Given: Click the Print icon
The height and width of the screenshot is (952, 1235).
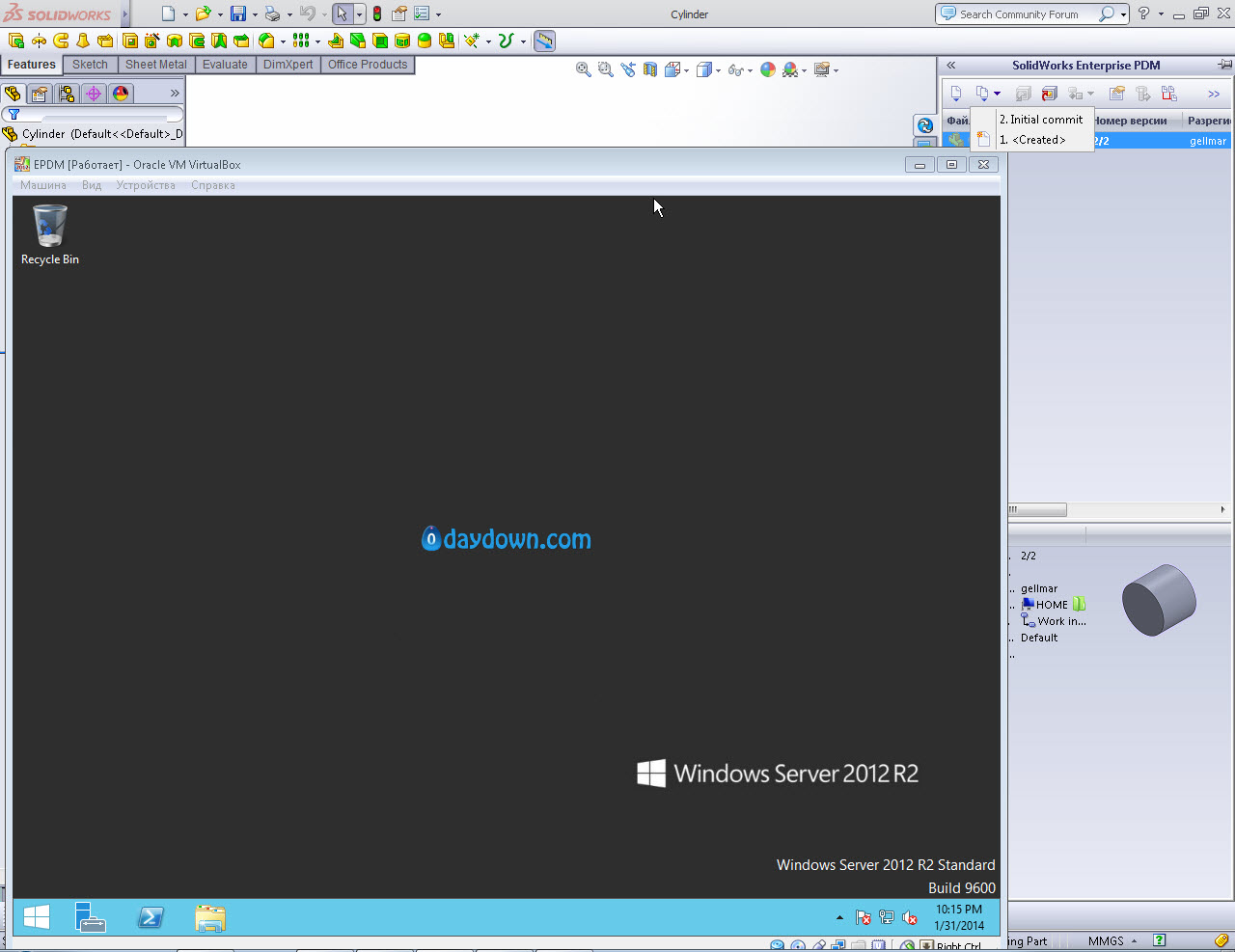Looking at the screenshot, I should (272, 14).
